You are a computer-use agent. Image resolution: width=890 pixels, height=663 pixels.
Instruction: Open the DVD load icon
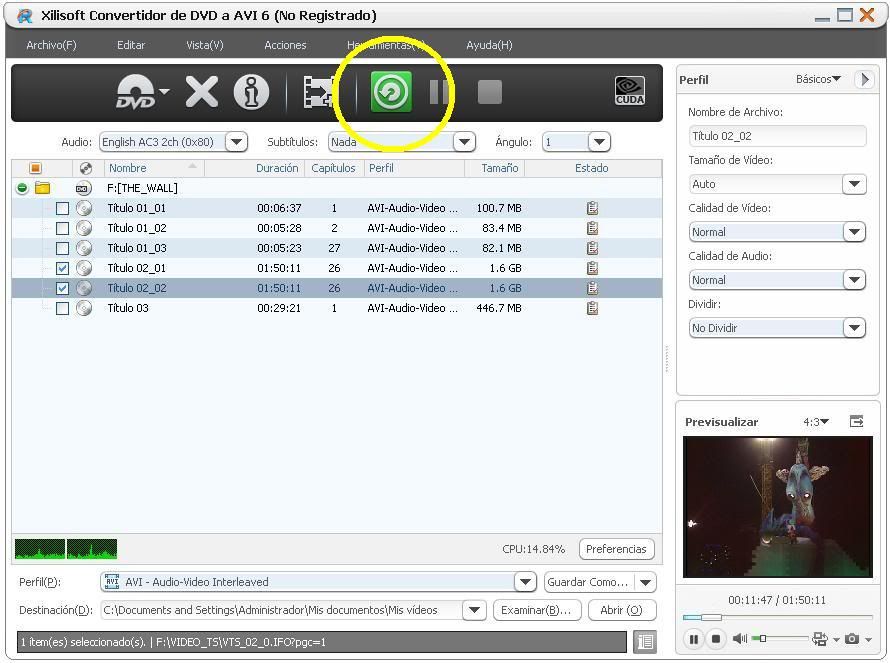click(x=136, y=92)
